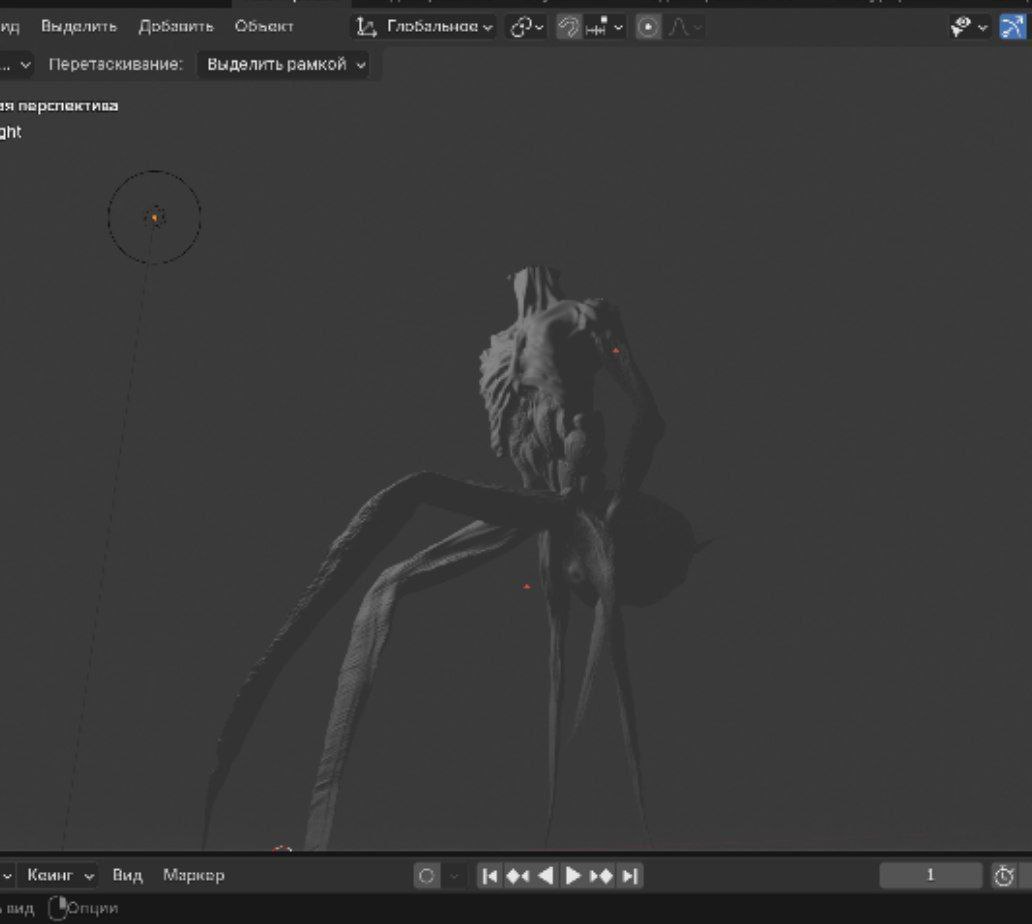Image resolution: width=1032 pixels, height=924 pixels.
Task: Jump to the first frame
Action: pyautogui.click(x=490, y=876)
